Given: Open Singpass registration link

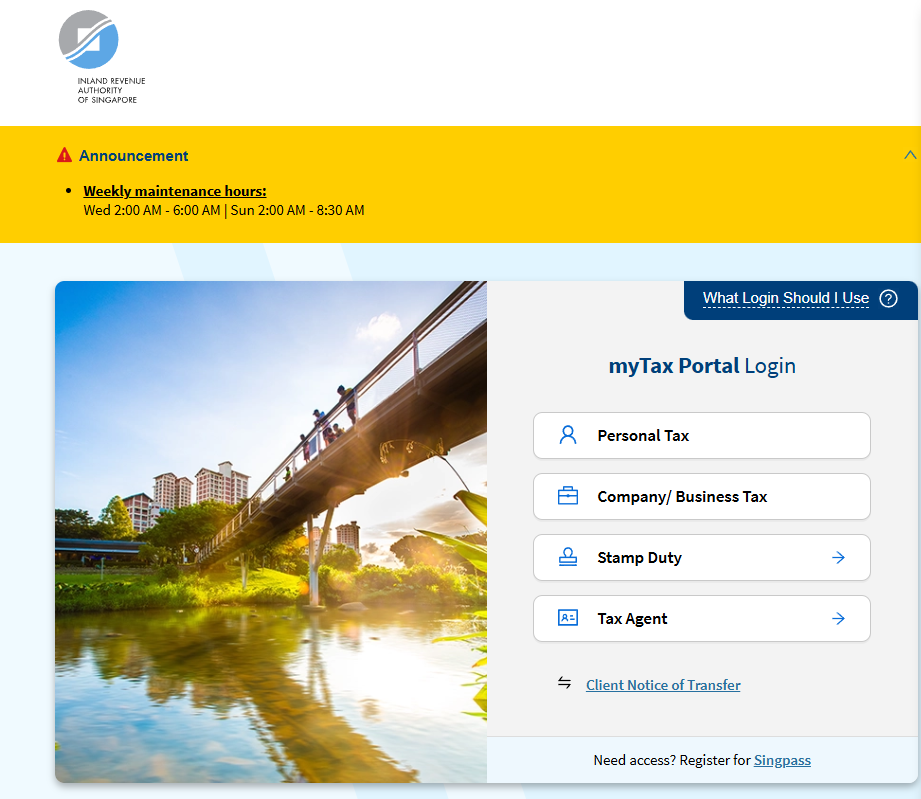Looking at the screenshot, I should click(782, 760).
